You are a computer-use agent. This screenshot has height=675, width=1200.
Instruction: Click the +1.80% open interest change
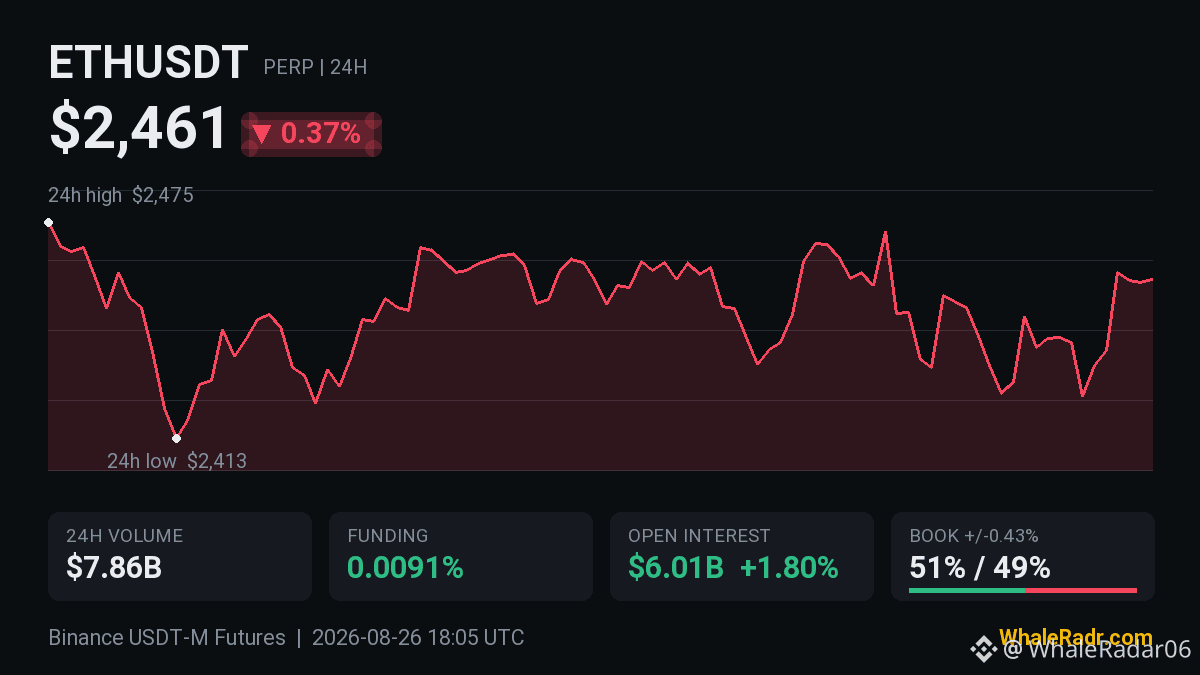789,568
